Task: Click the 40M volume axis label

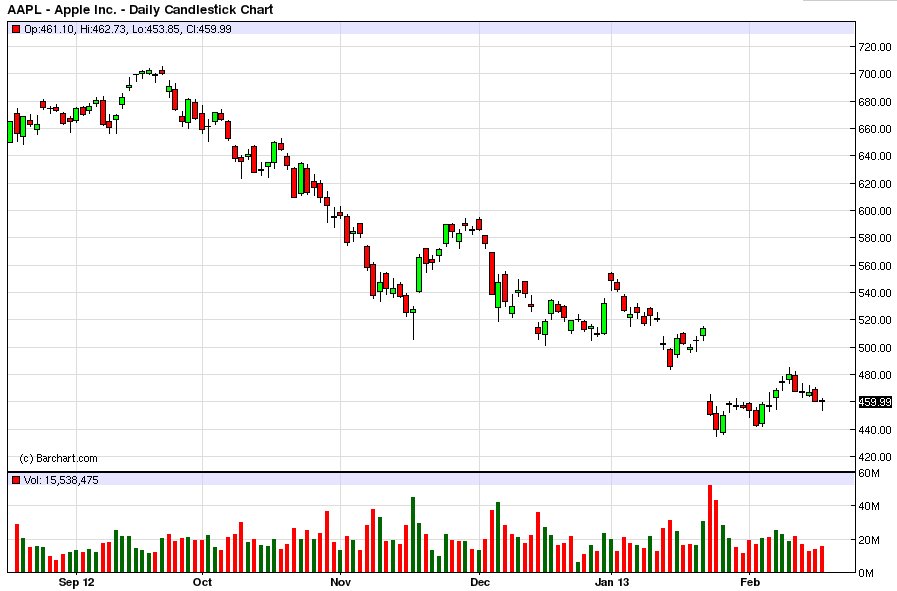Action: (869, 506)
